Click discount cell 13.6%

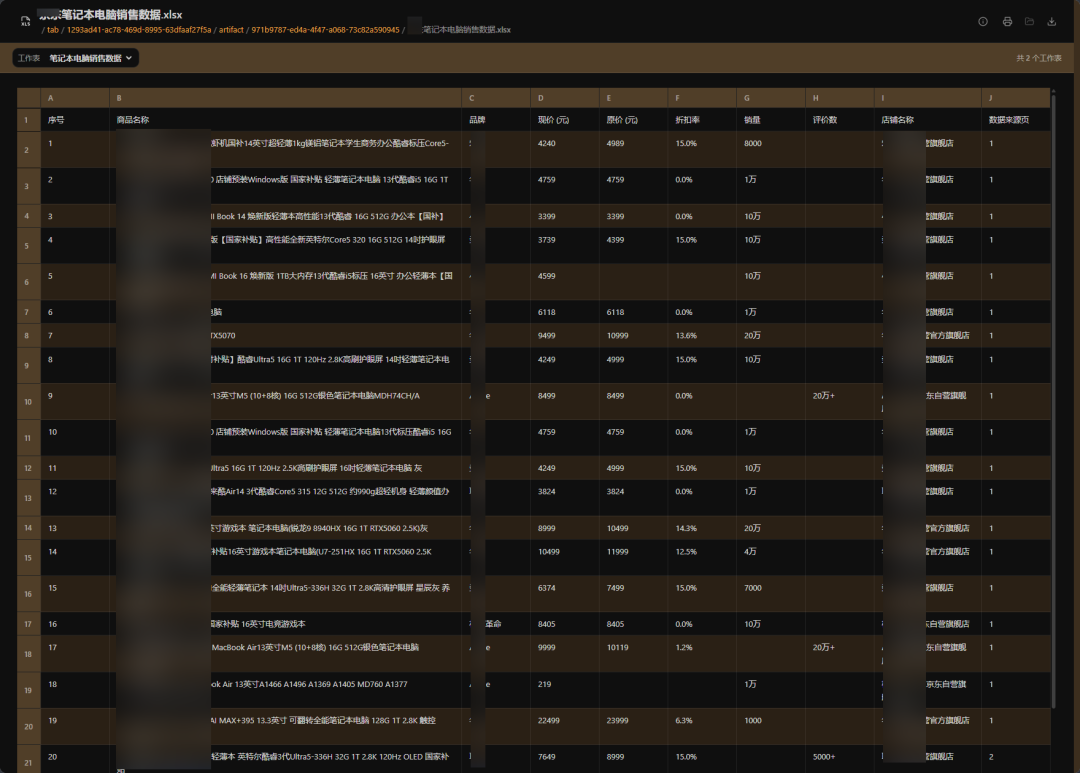click(702, 336)
